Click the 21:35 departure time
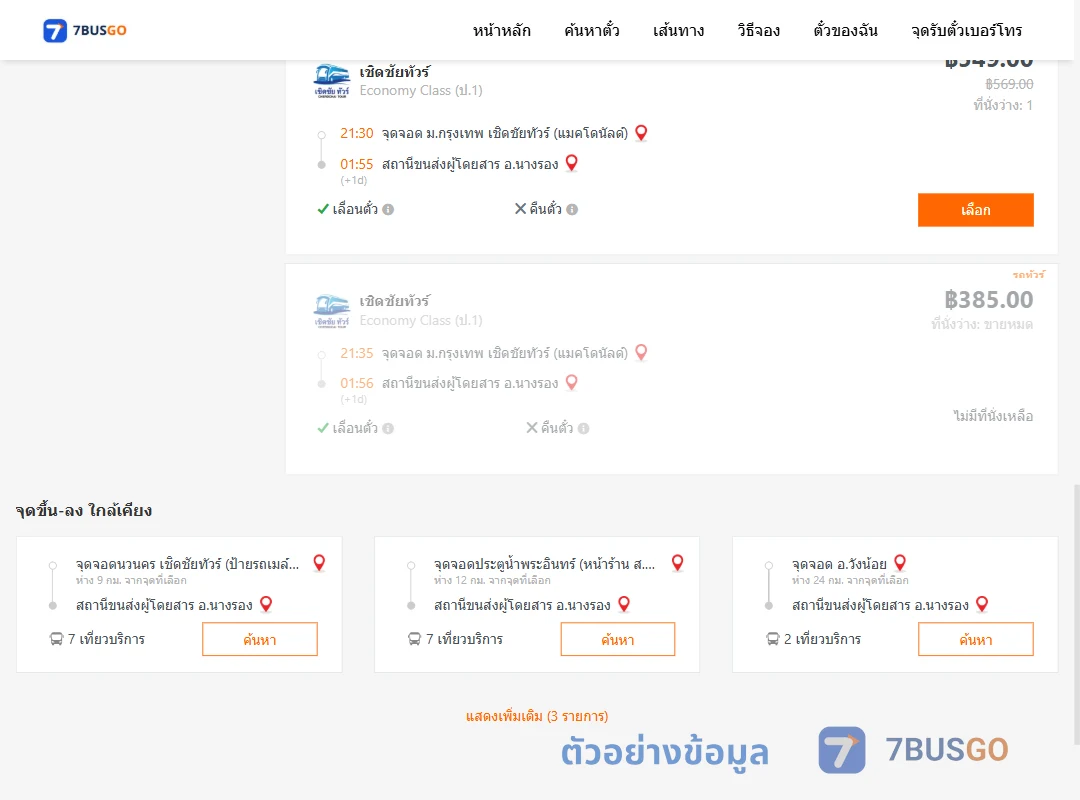This screenshot has height=800, width=1080. tap(357, 353)
